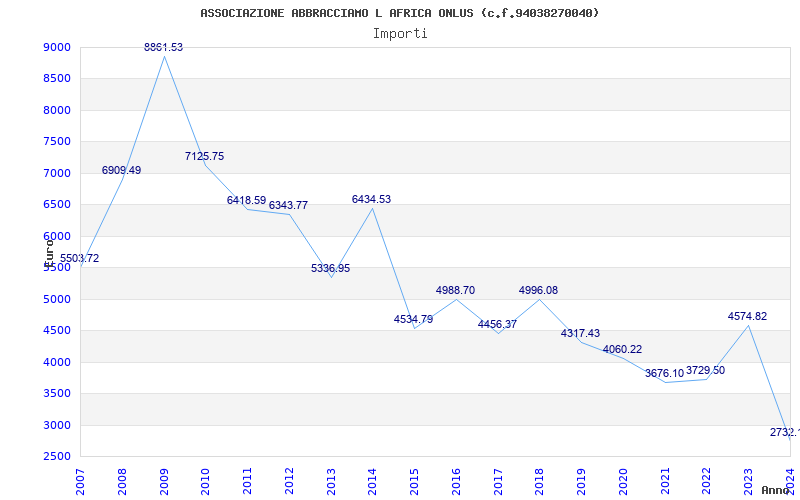Click the x-axis year 2016
The width and height of the screenshot is (800, 500).
point(456,482)
